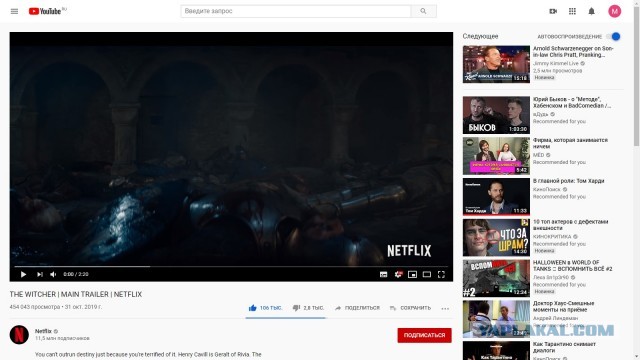Open Как Тарантино снимает диалоги title
This screenshot has height=360, width=640.
click(564, 347)
